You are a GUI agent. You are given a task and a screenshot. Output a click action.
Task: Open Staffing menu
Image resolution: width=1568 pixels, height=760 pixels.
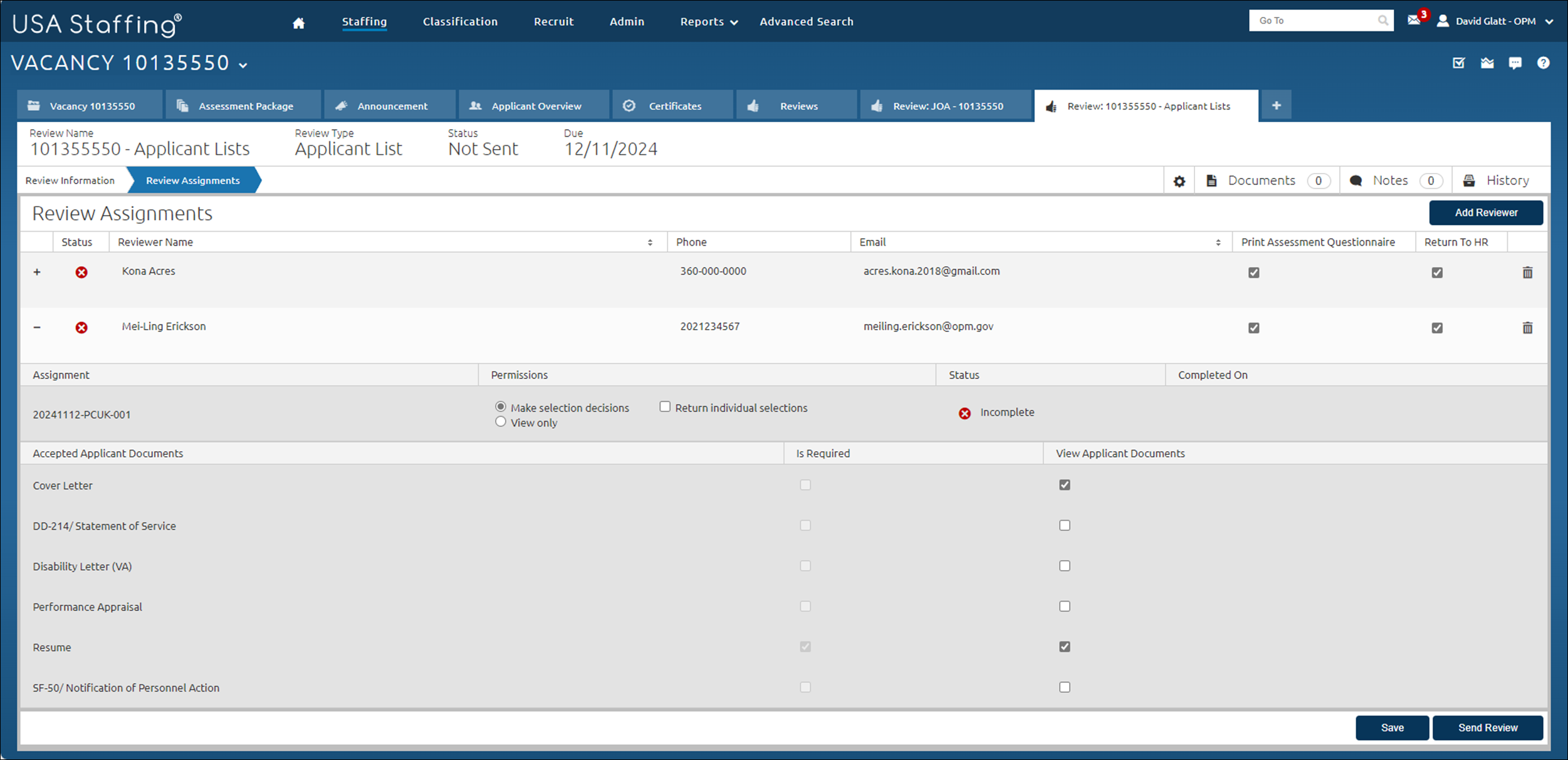pos(364,22)
